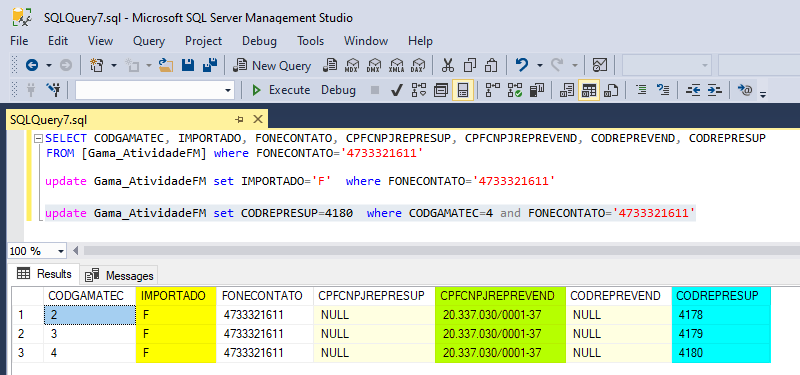
Task: Expand the New Item dropdown arrow
Action: pyautogui.click(x=114, y=65)
